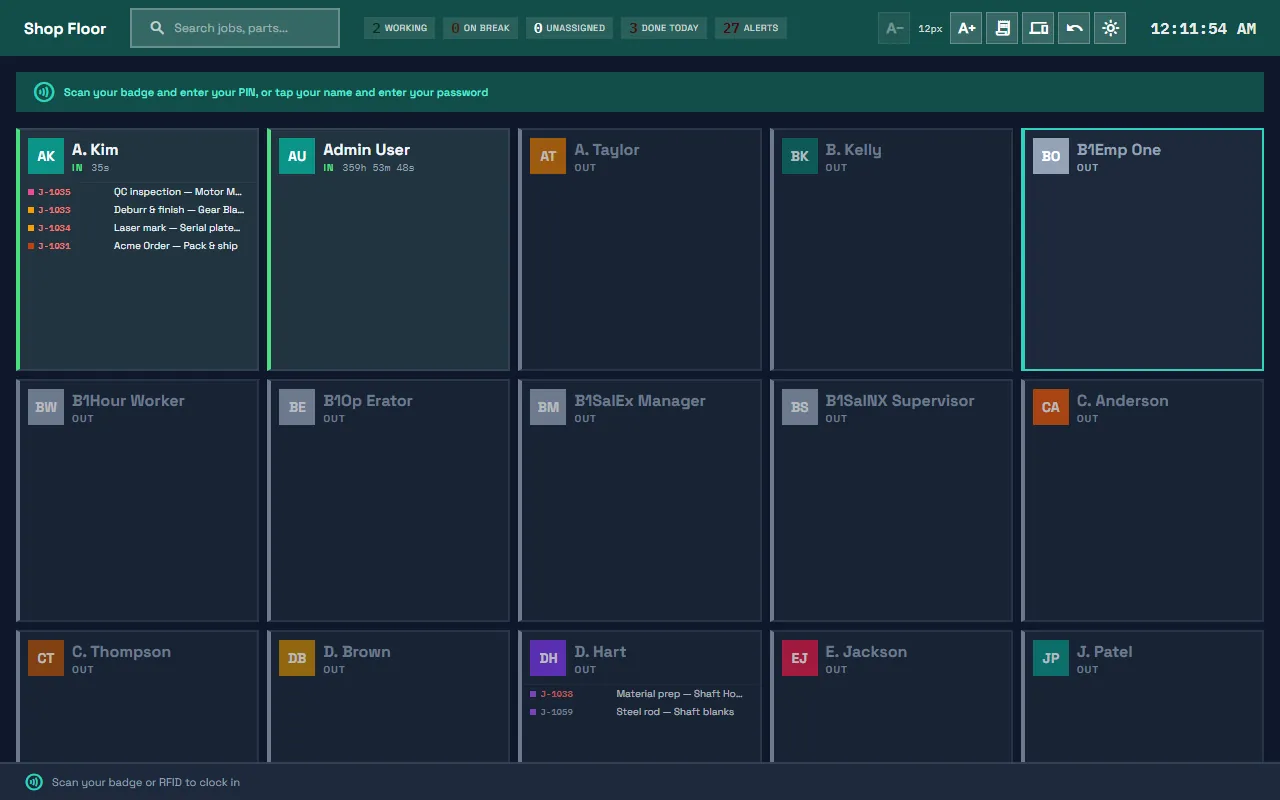Click the AU avatar for Admin User
This screenshot has width=1280, height=800.
297,156
